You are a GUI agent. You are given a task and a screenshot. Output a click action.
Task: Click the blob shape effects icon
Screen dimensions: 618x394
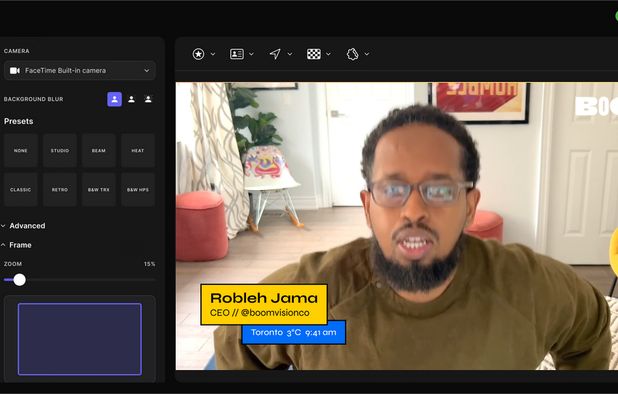coord(352,54)
